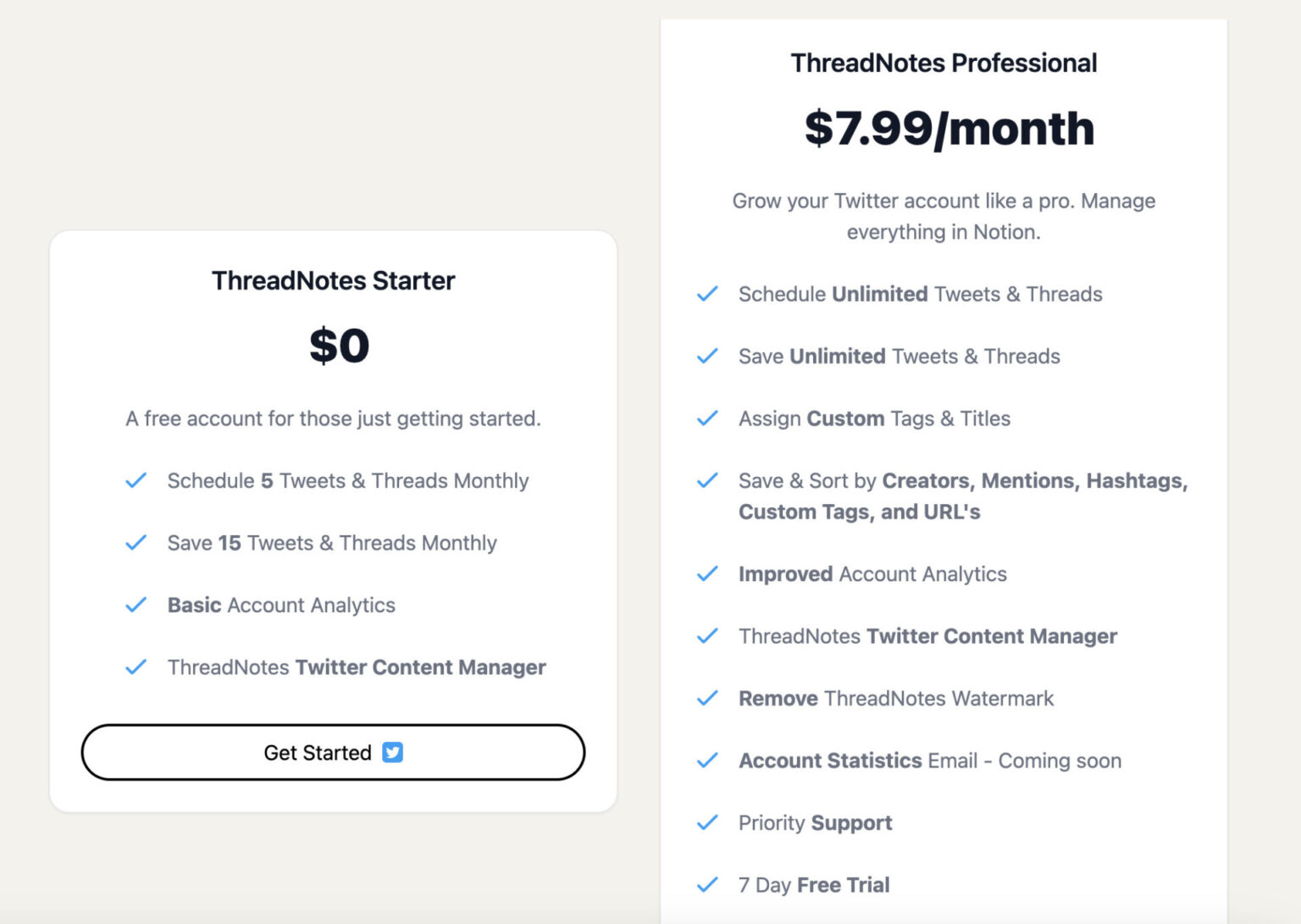Click the Get Started button
Viewport: 1301px width, 924px height.
[x=333, y=752]
